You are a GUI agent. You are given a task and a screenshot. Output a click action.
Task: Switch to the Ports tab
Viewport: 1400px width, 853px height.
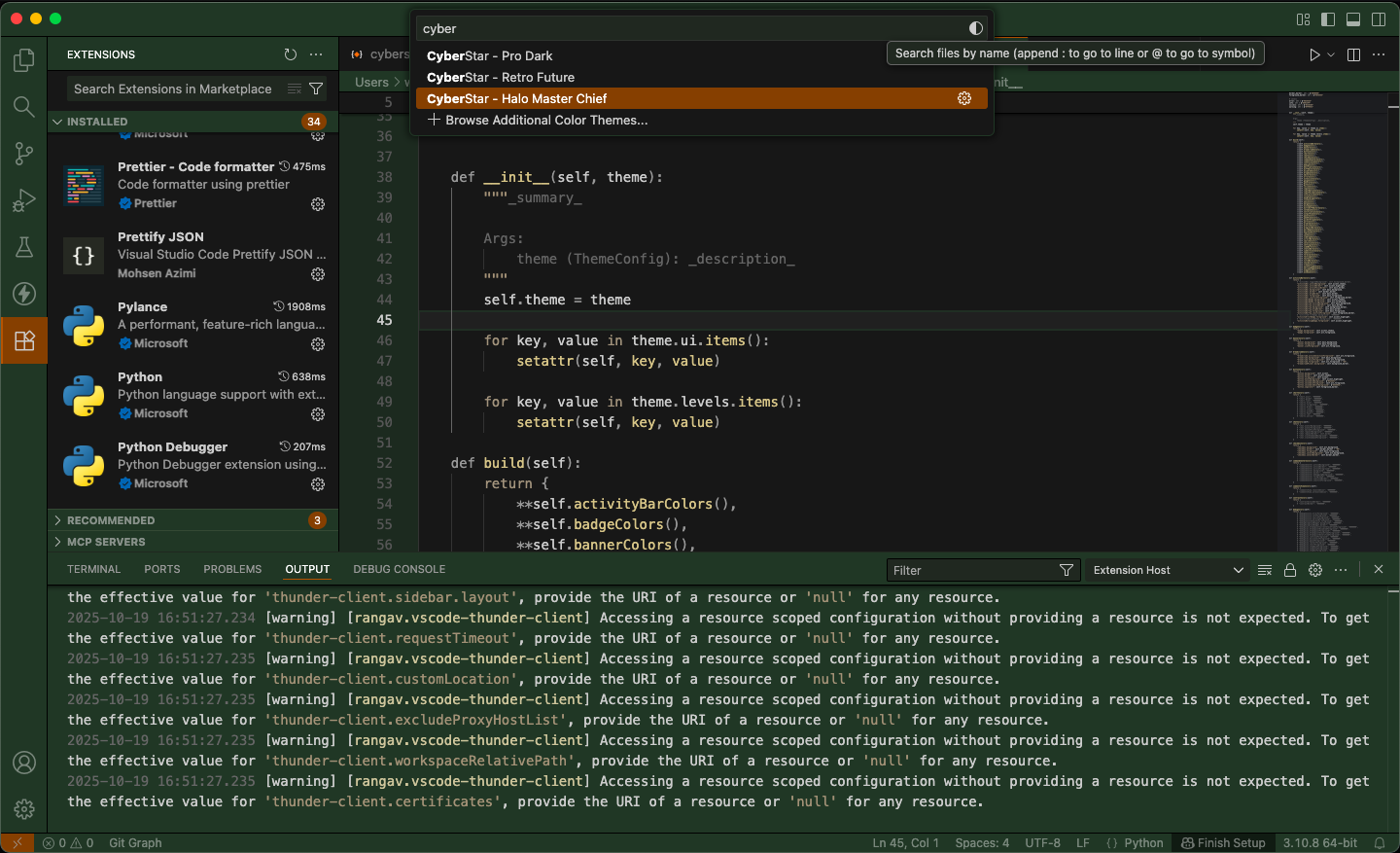click(x=162, y=569)
